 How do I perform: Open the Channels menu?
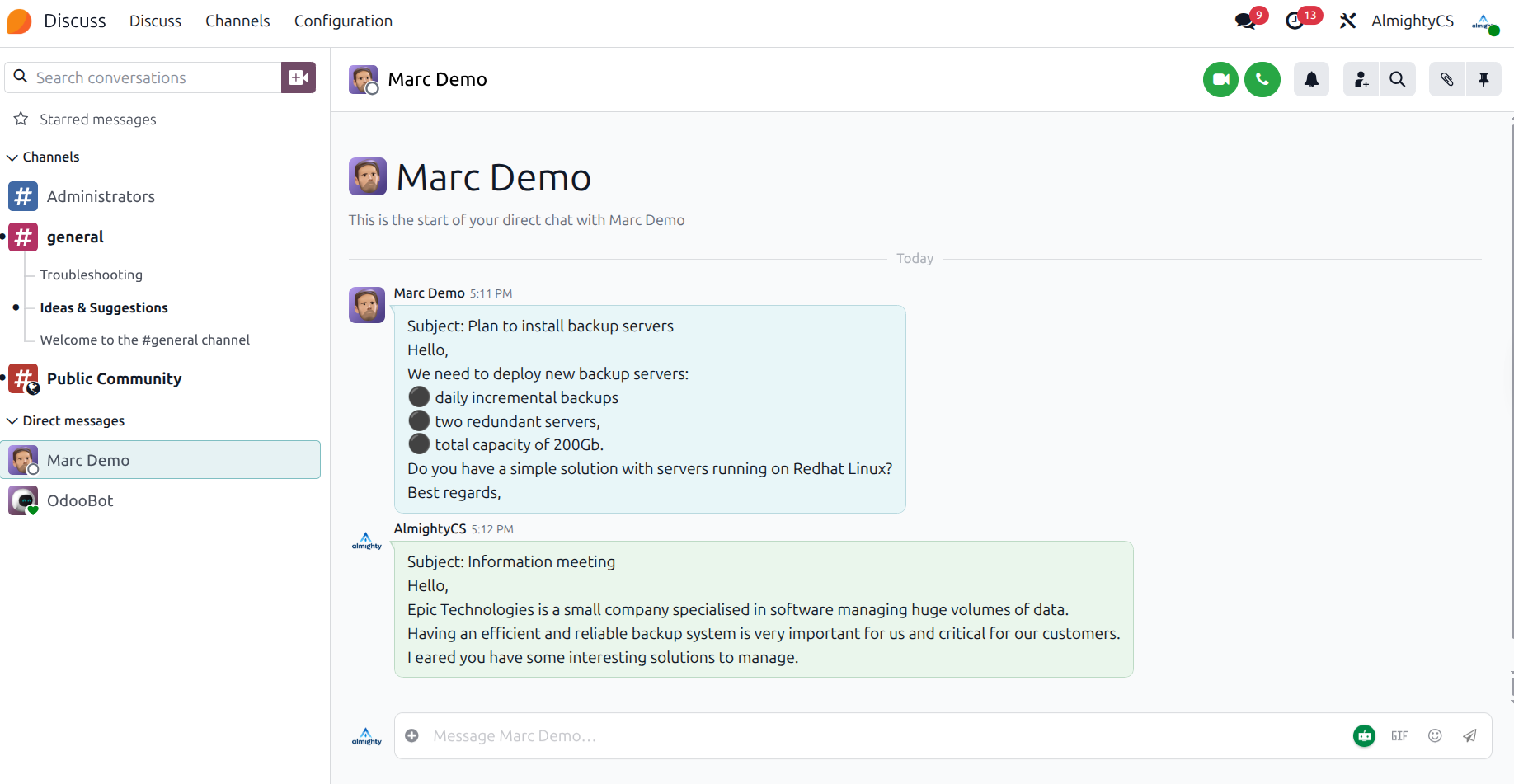(x=237, y=21)
